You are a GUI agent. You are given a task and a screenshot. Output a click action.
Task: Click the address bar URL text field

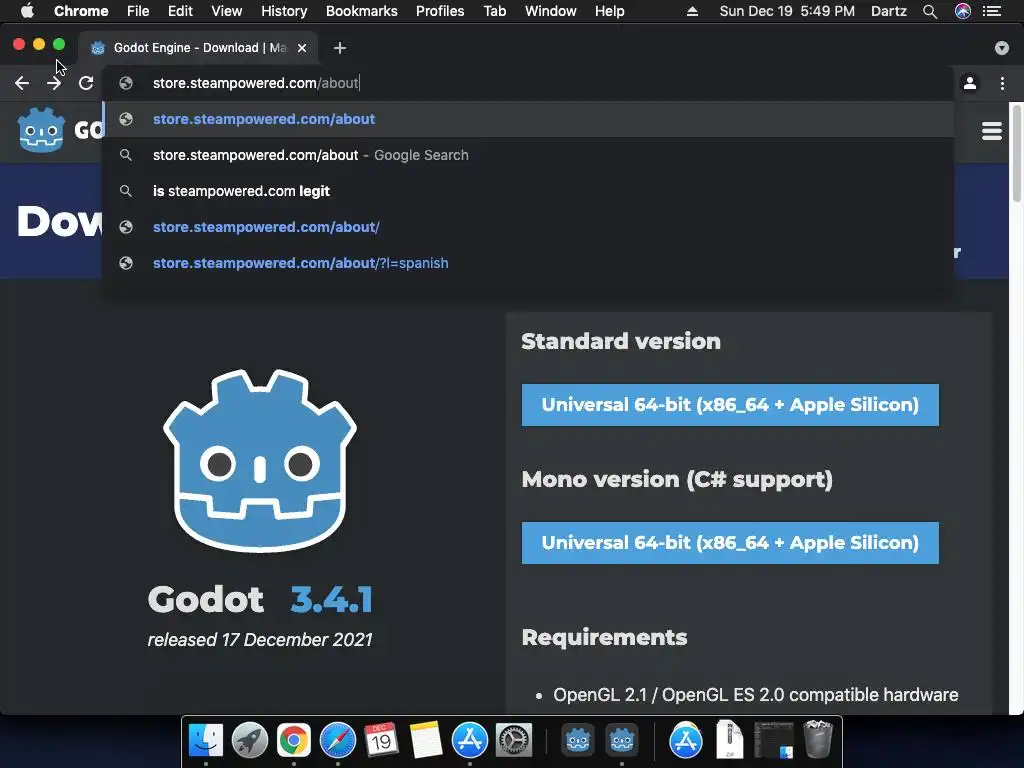(x=529, y=83)
